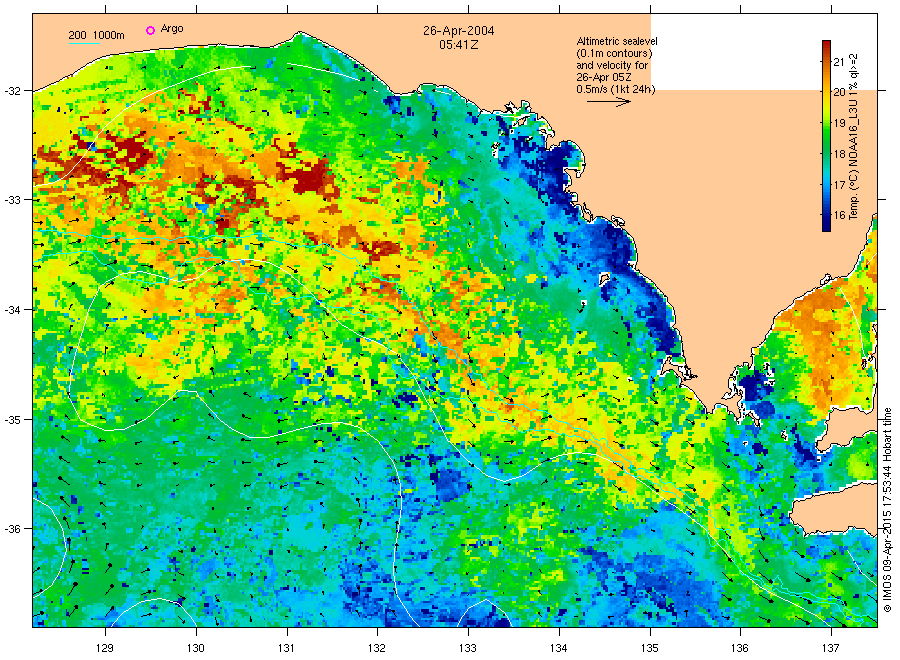Click the 19 colorbar tick label

click(x=839, y=123)
